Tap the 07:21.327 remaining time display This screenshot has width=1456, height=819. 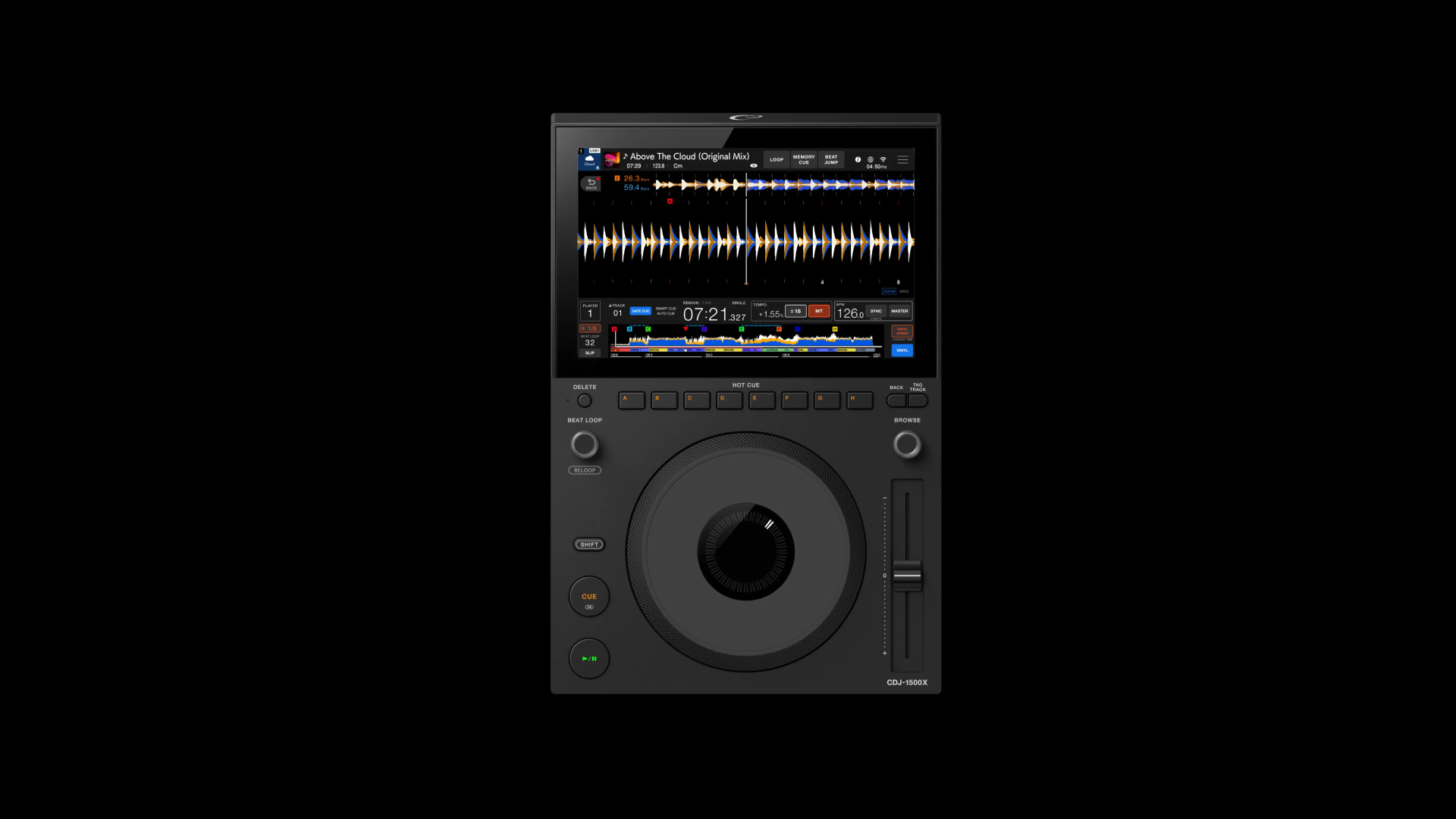coord(714,314)
